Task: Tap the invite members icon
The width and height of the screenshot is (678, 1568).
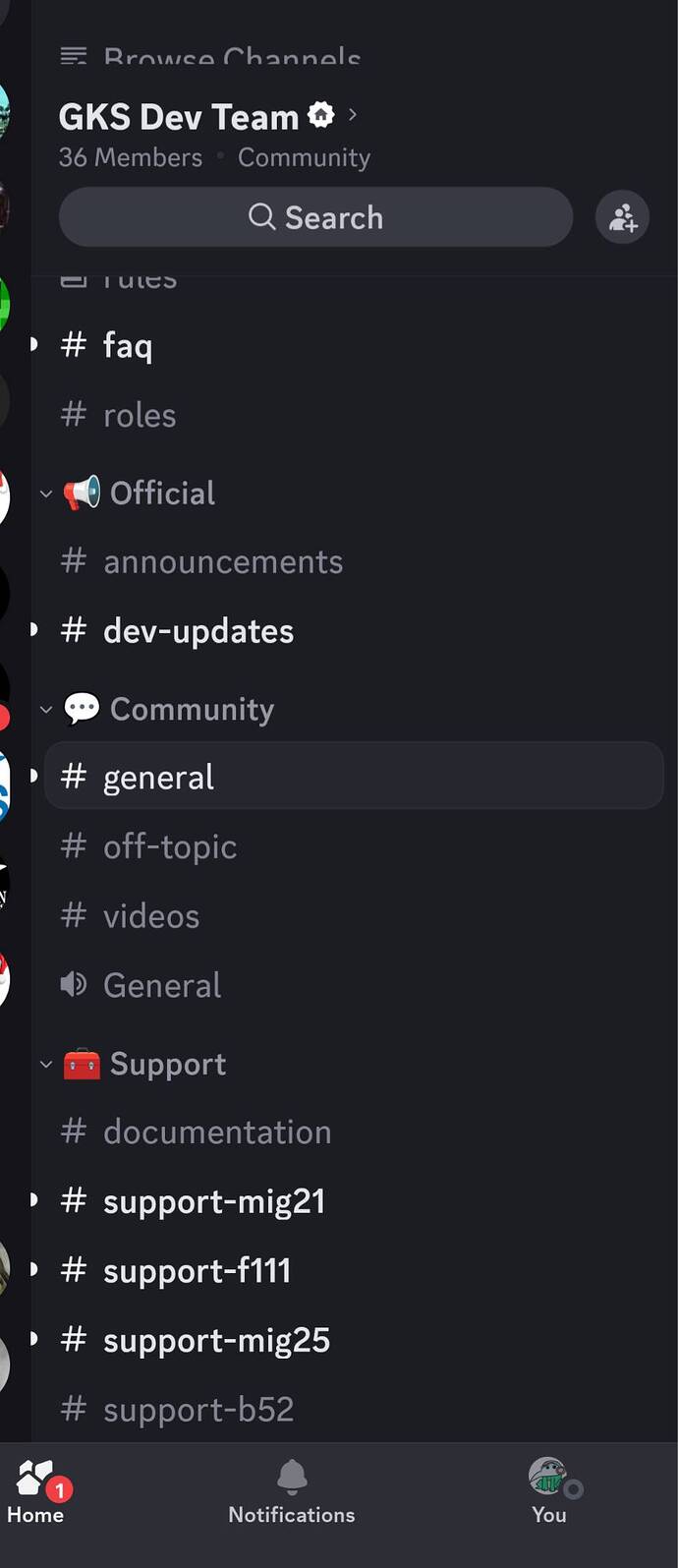Action: (x=622, y=217)
